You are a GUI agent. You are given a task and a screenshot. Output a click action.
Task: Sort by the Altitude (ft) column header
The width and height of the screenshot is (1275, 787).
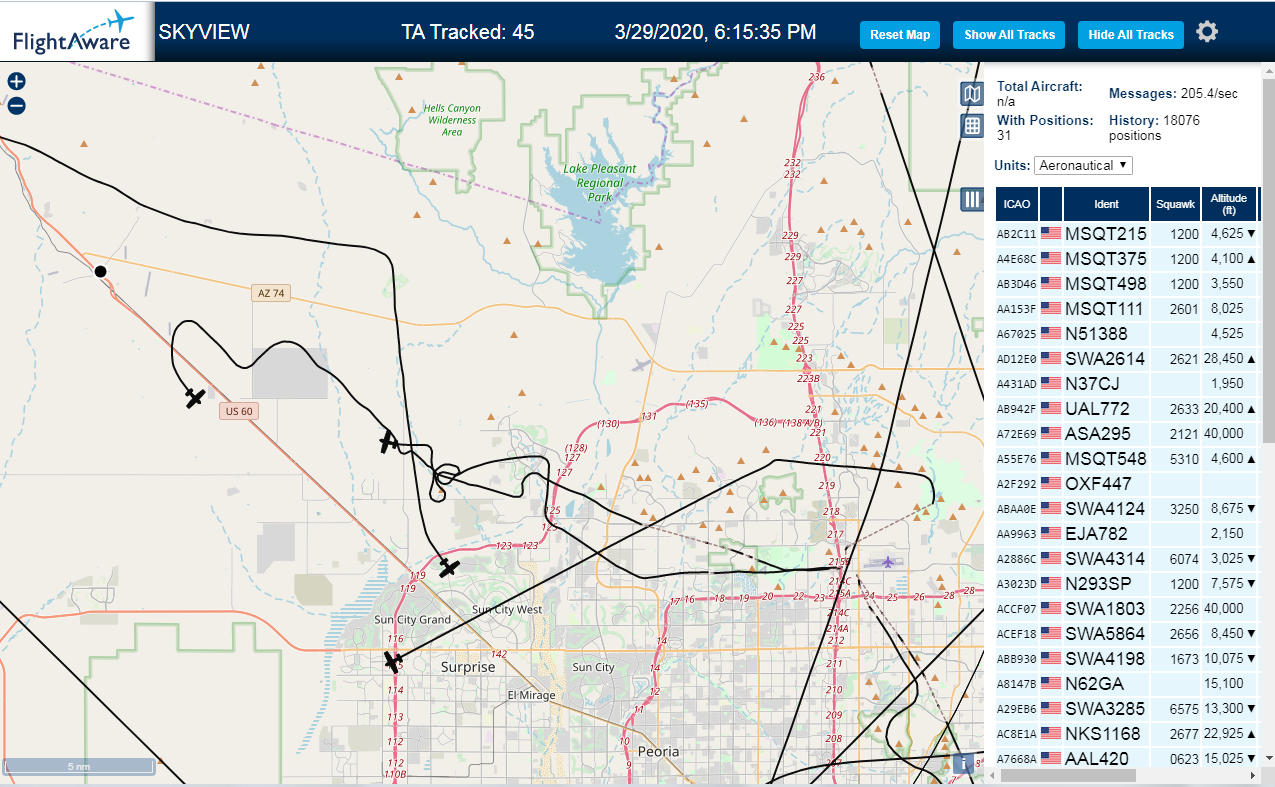coord(1229,204)
